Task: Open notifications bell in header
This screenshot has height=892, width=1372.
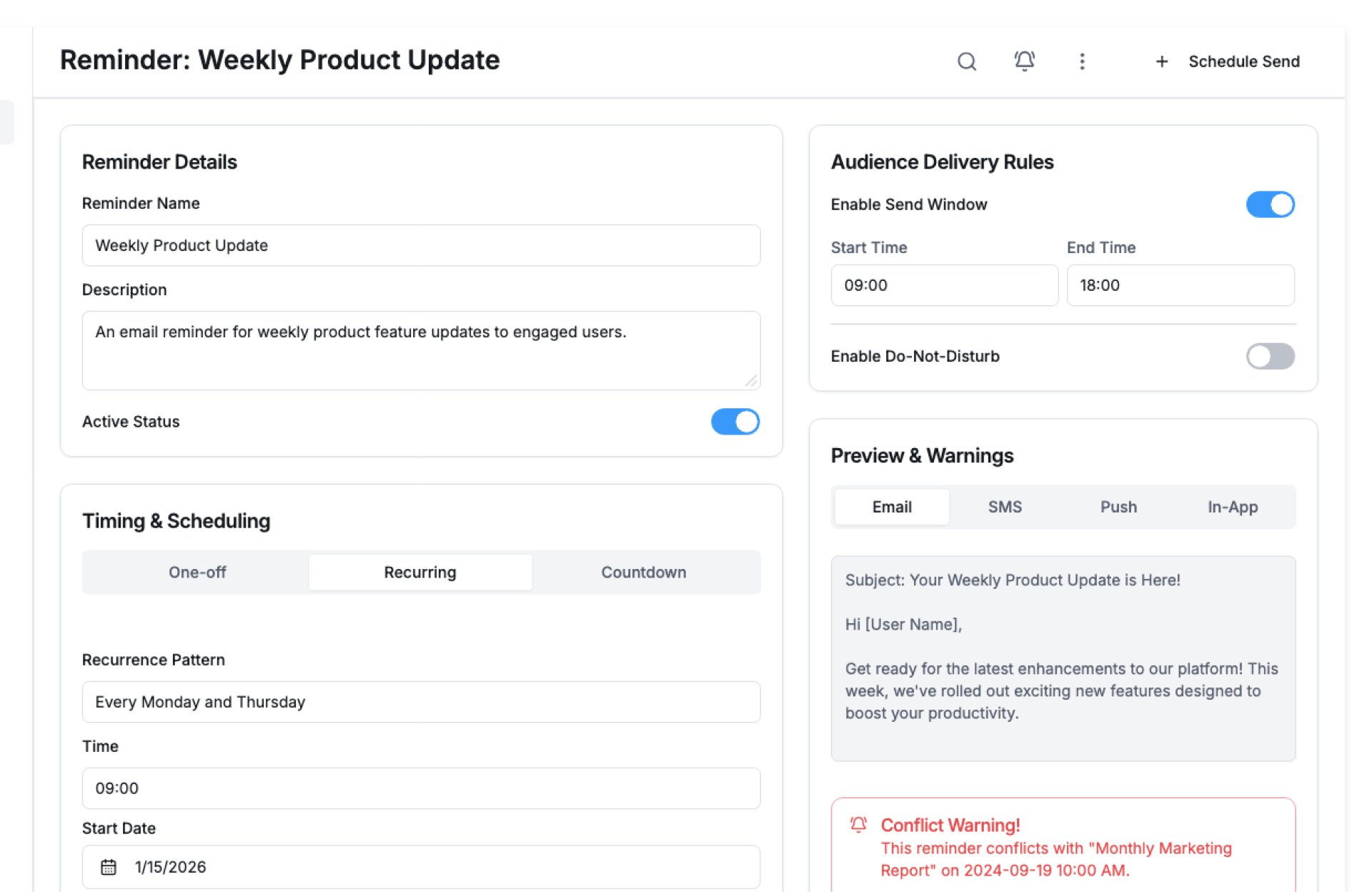Action: click(1024, 61)
